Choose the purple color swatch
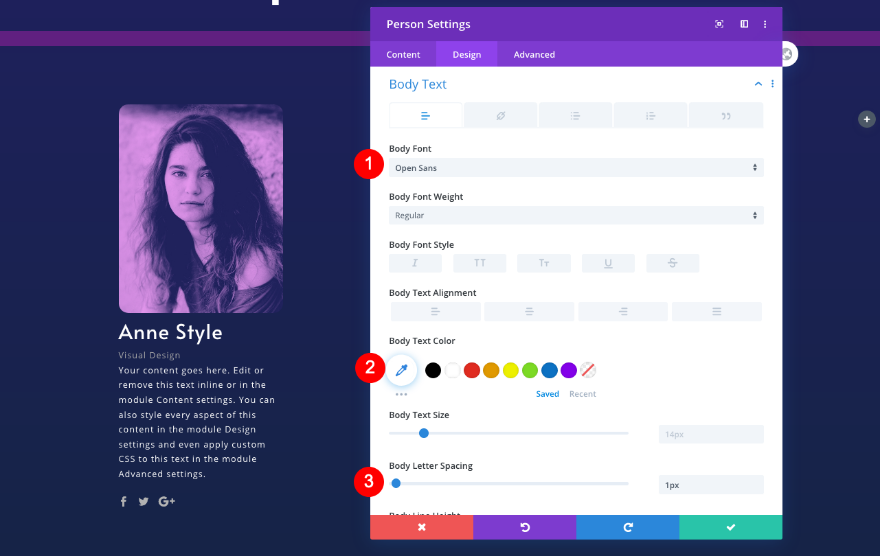The height and width of the screenshot is (556, 880). tap(569, 370)
